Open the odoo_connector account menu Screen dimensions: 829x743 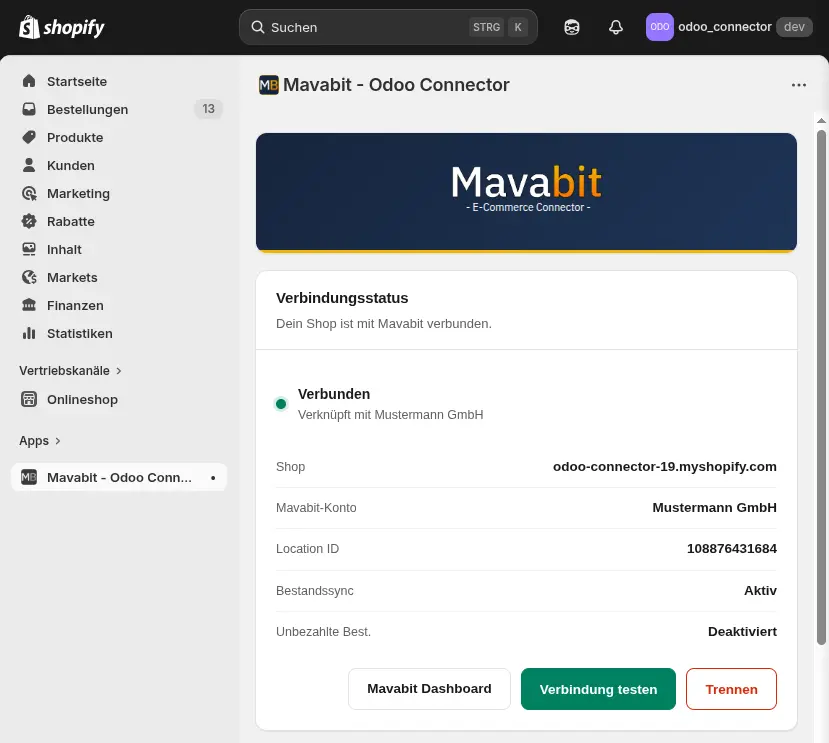tap(725, 27)
